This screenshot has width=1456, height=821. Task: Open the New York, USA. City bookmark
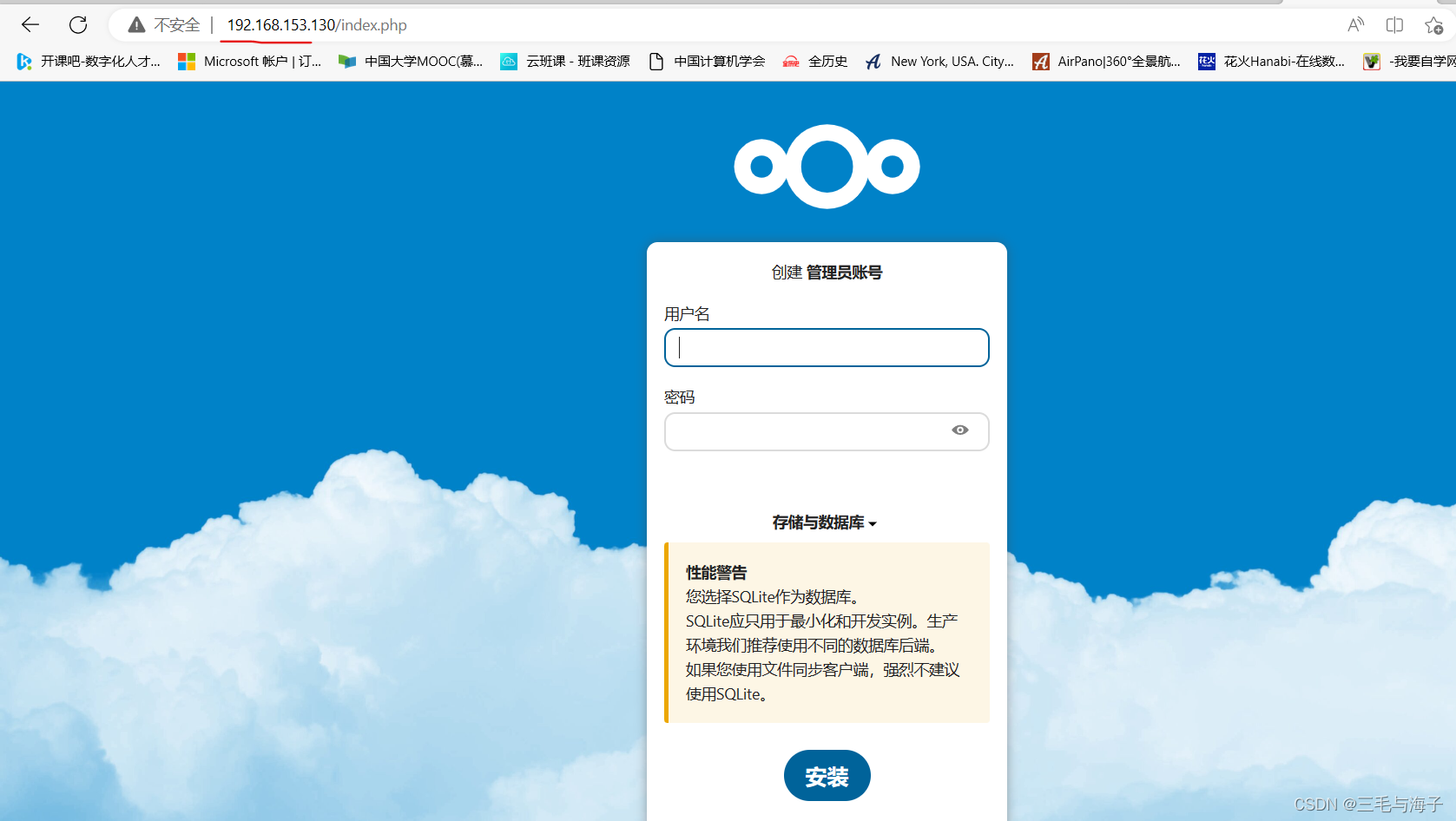pyautogui.click(x=939, y=61)
